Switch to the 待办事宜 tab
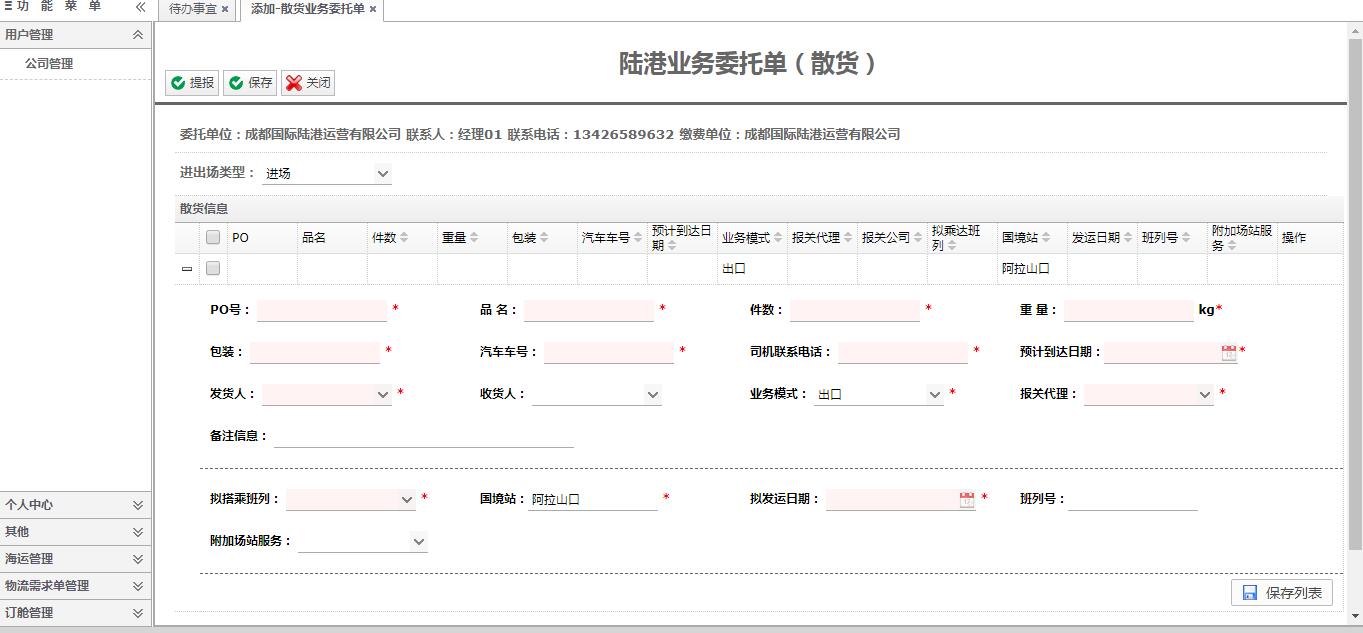 tap(192, 9)
